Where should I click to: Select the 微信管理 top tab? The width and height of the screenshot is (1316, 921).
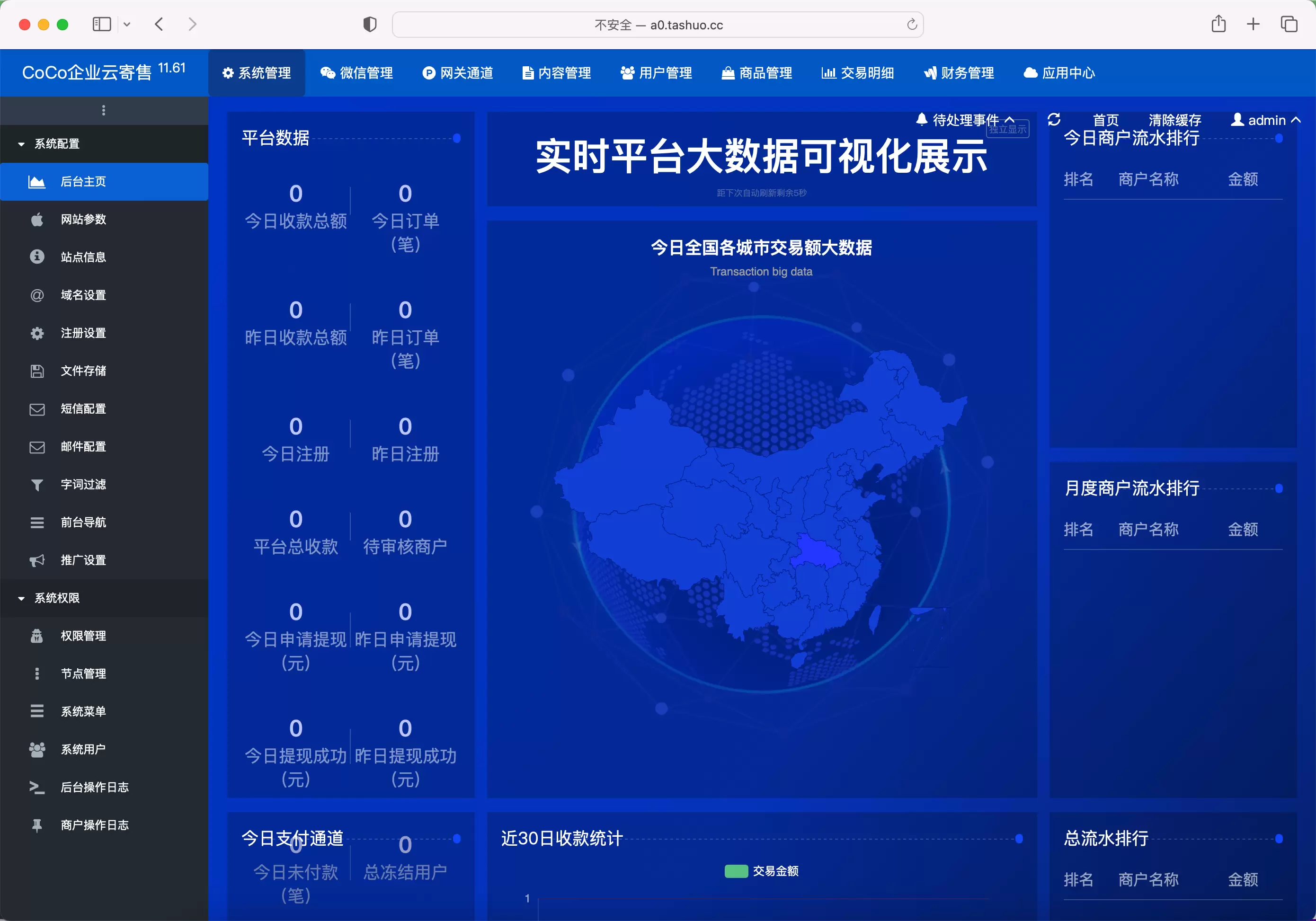pyautogui.click(x=356, y=73)
